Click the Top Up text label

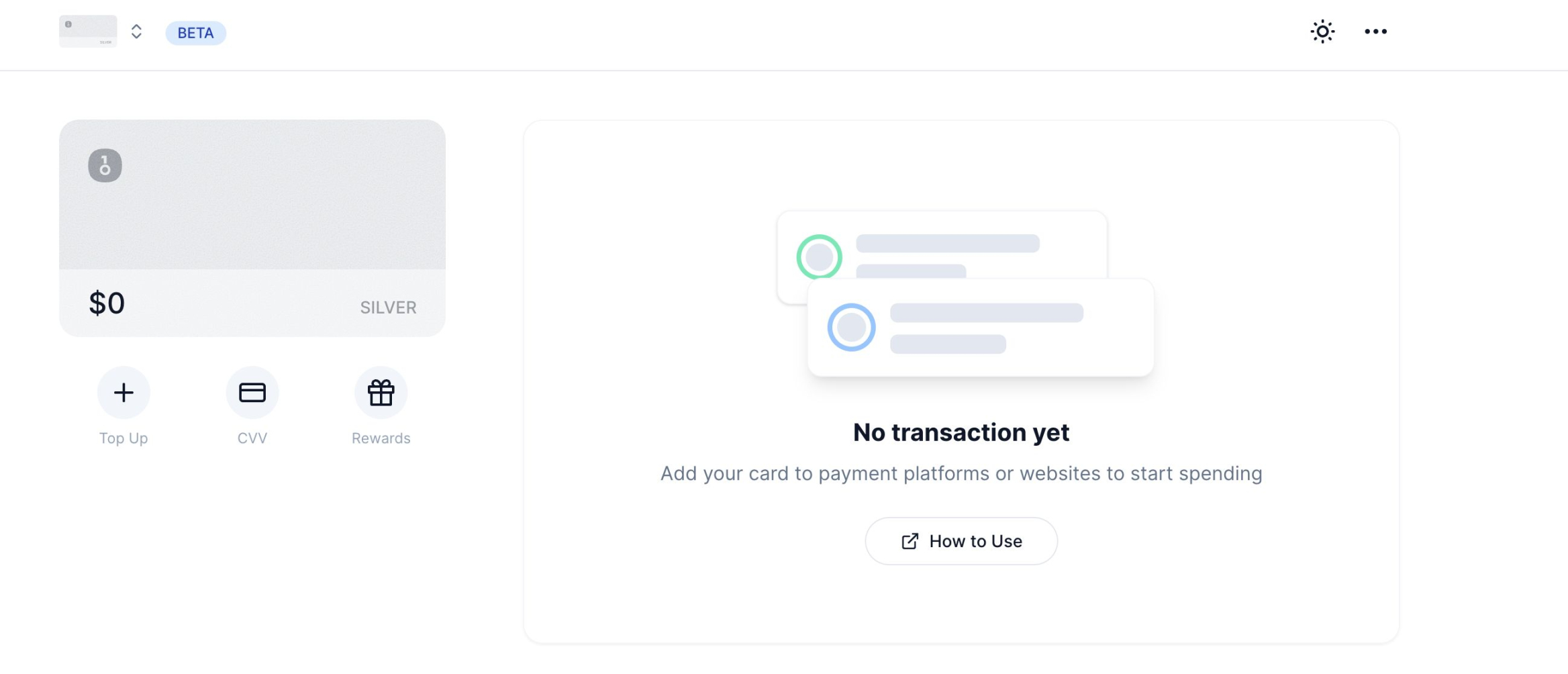[124, 438]
